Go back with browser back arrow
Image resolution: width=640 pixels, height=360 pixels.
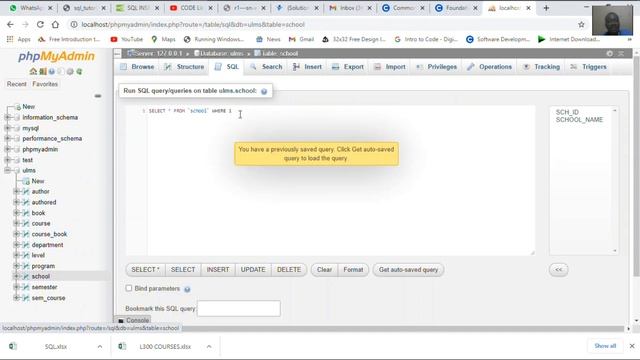coord(10,24)
